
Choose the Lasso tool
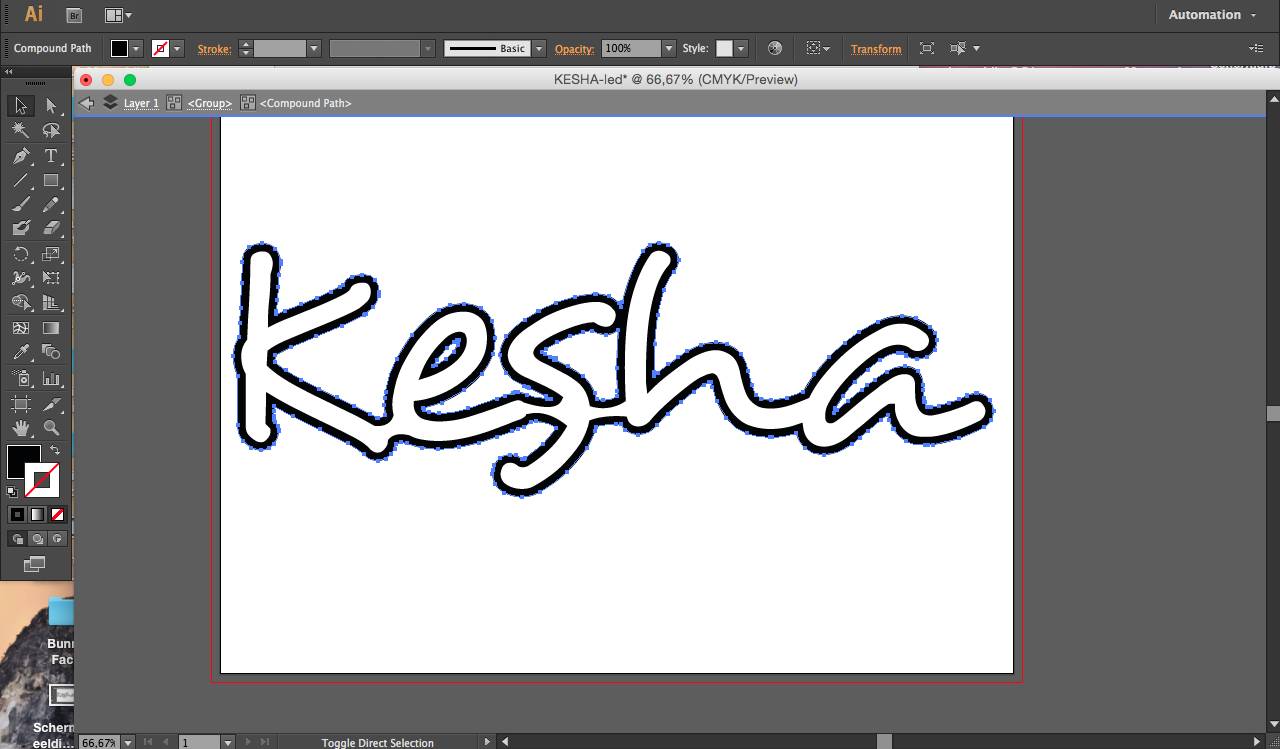(x=51, y=131)
